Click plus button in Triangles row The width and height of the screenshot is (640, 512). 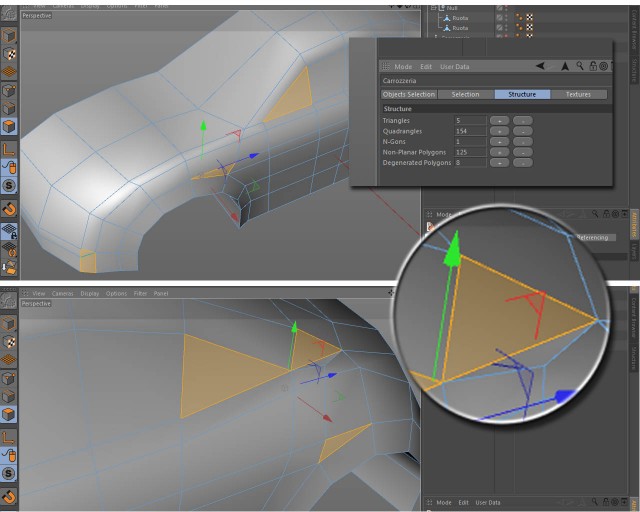(499, 120)
